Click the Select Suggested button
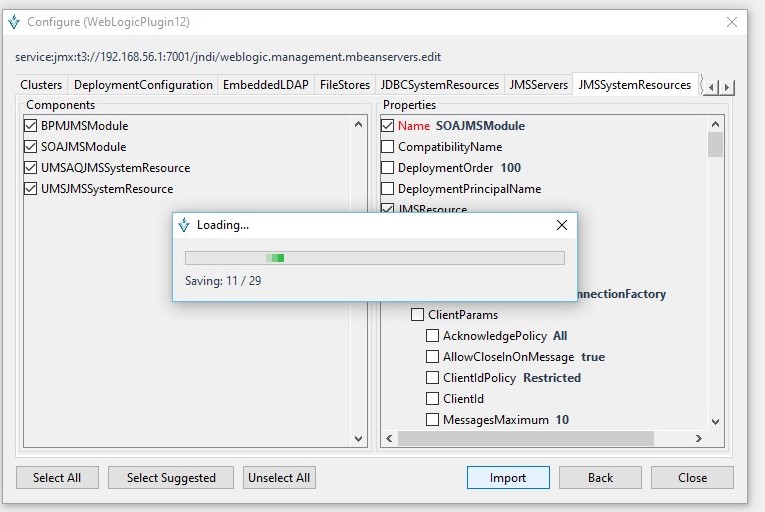The width and height of the screenshot is (765, 512). click(171, 478)
